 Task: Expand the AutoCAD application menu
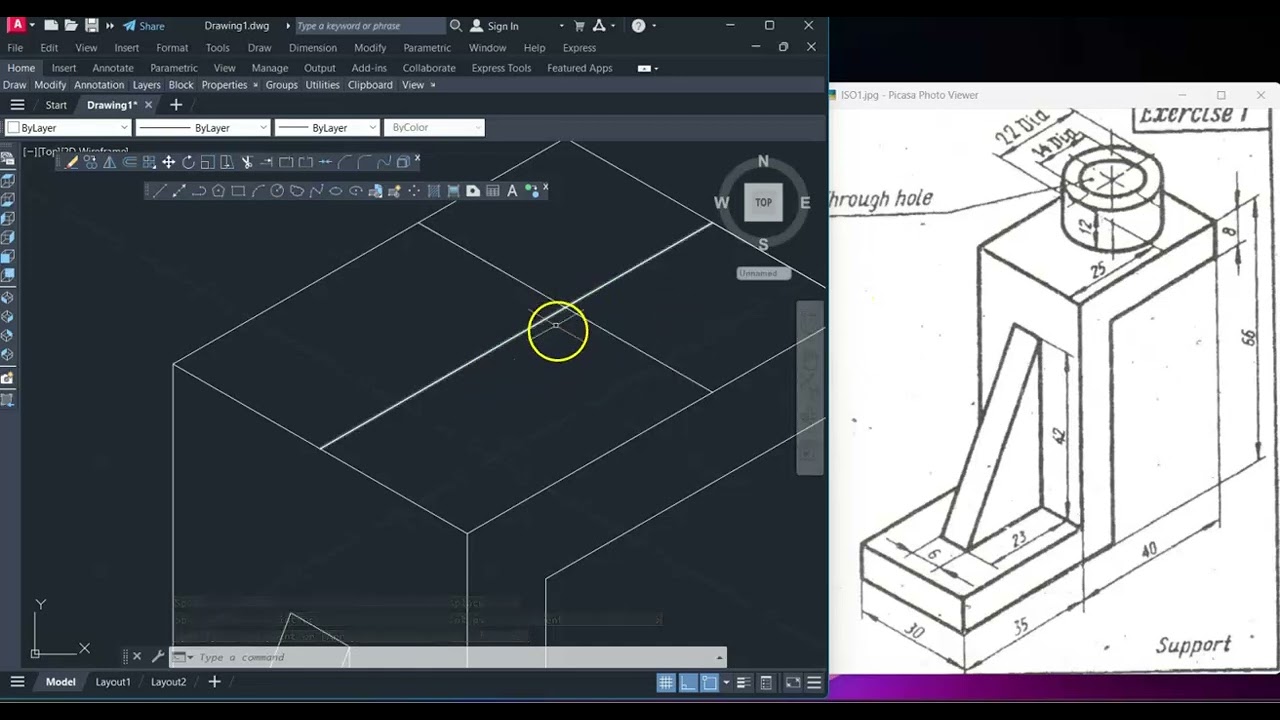point(19,25)
